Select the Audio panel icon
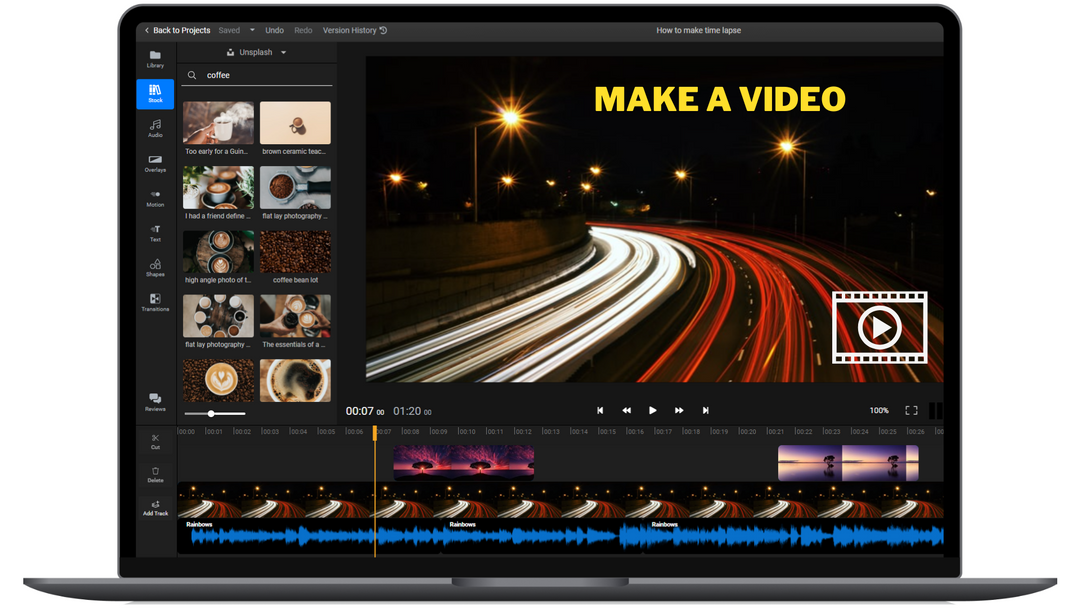 tap(155, 125)
